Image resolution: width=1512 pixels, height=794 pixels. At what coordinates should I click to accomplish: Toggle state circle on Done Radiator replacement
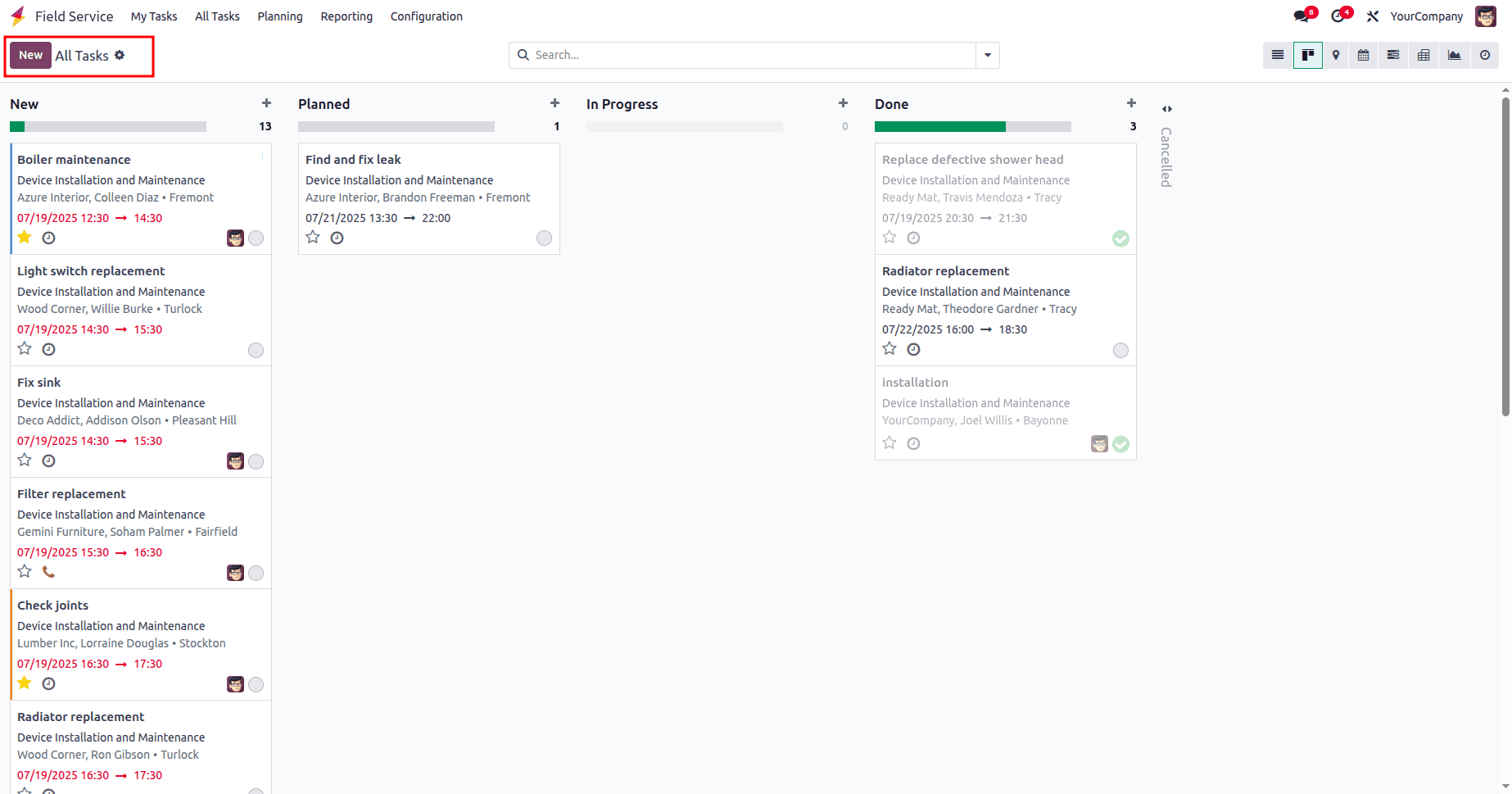tap(1120, 351)
